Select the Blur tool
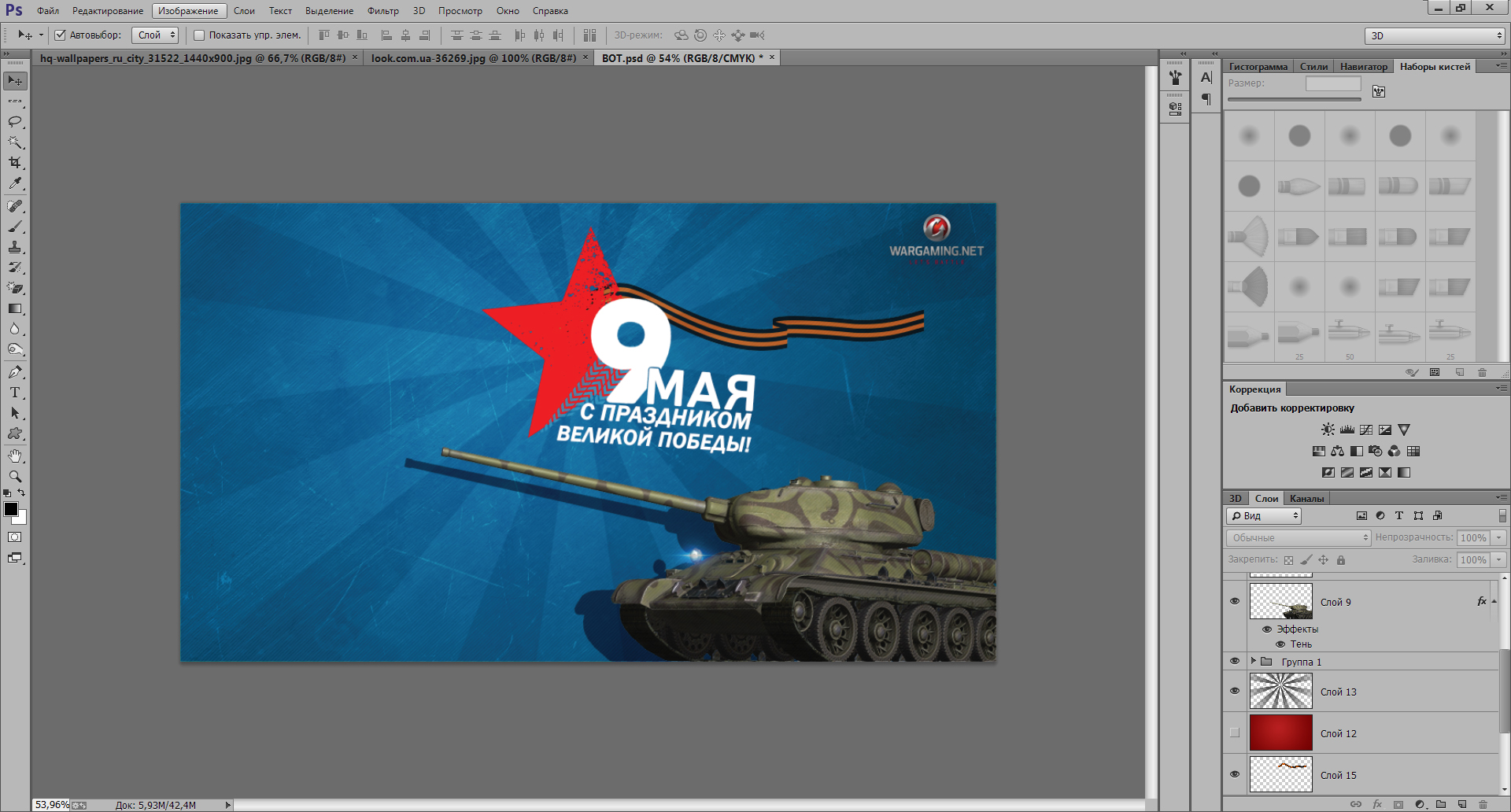 coord(15,329)
